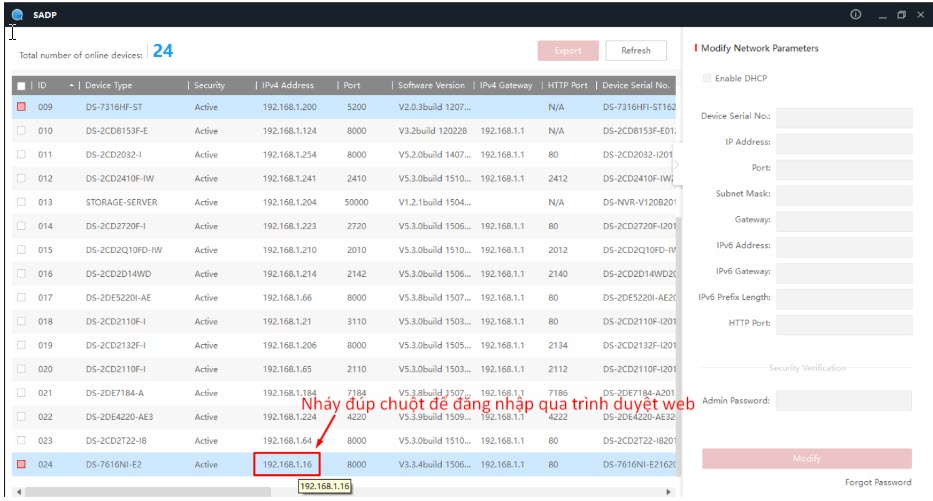Sort by the IPv4 Address column header
The image size is (933, 501).
point(288,86)
